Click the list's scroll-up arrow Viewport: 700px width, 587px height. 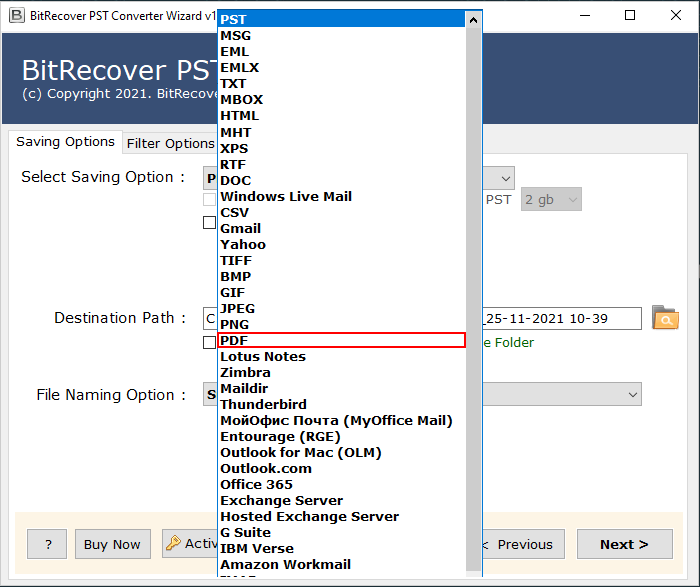click(474, 19)
